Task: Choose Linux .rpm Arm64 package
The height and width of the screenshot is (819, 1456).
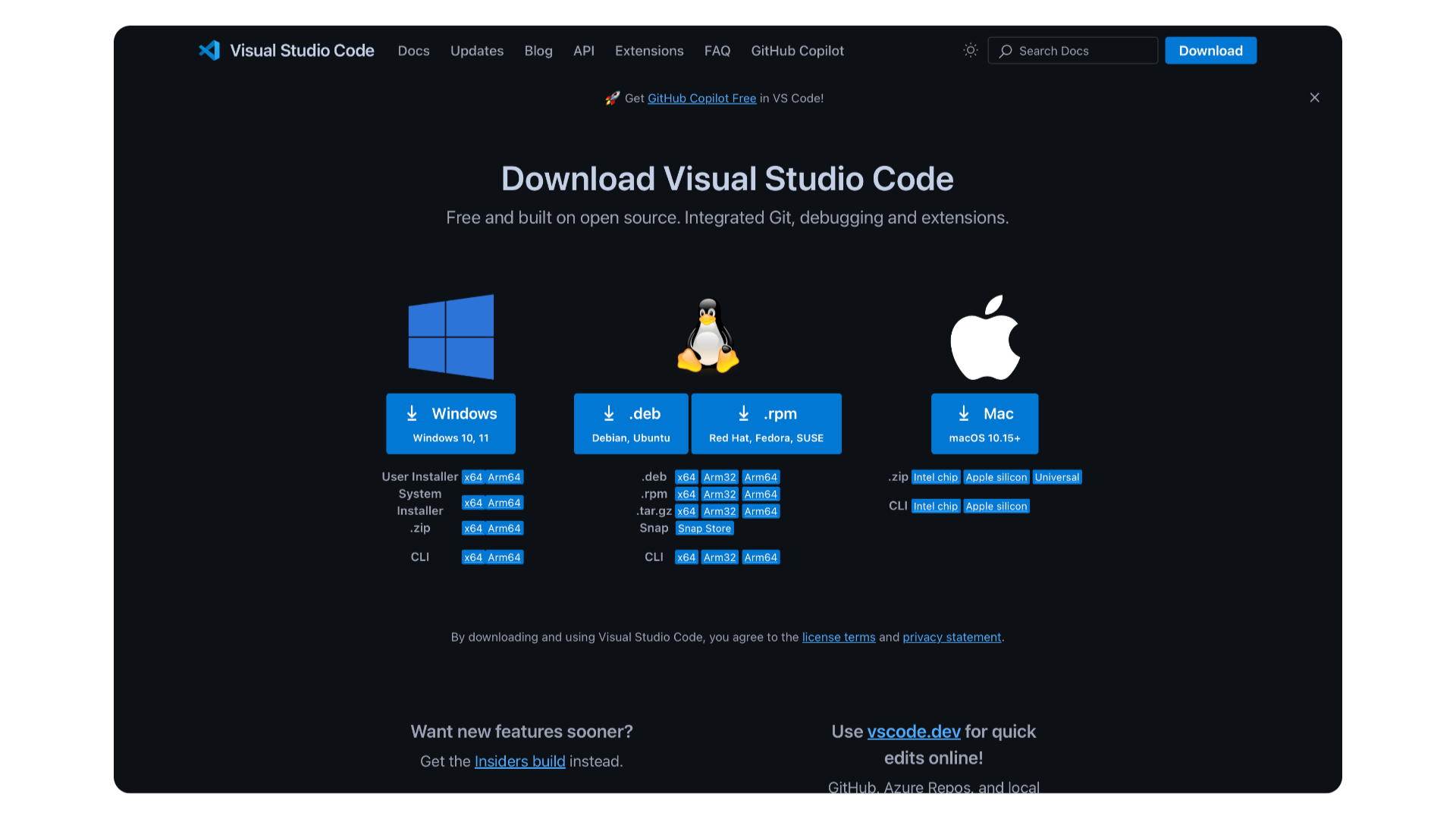Action: [x=761, y=495]
